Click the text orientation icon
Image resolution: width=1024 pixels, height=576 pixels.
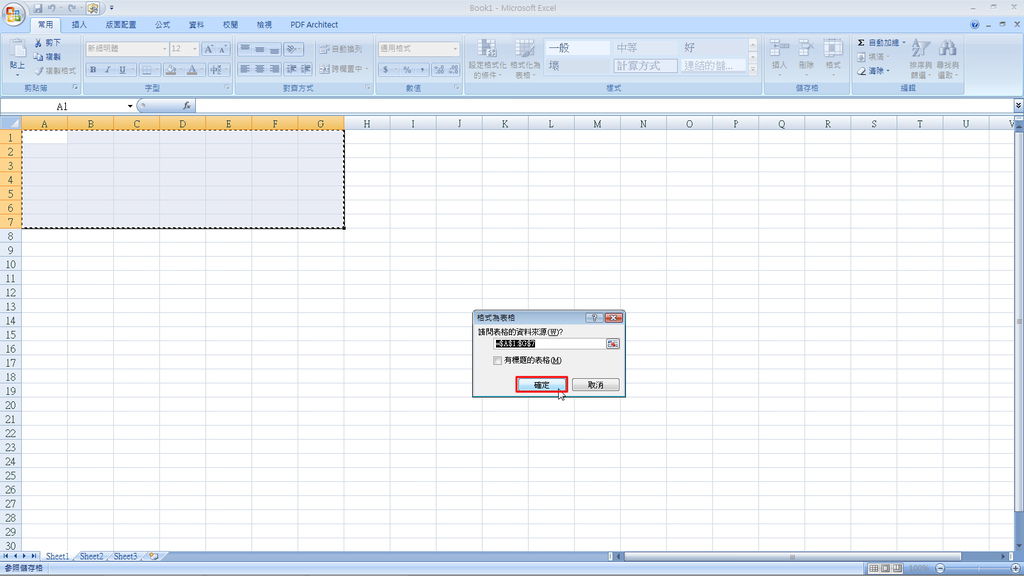(291, 49)
